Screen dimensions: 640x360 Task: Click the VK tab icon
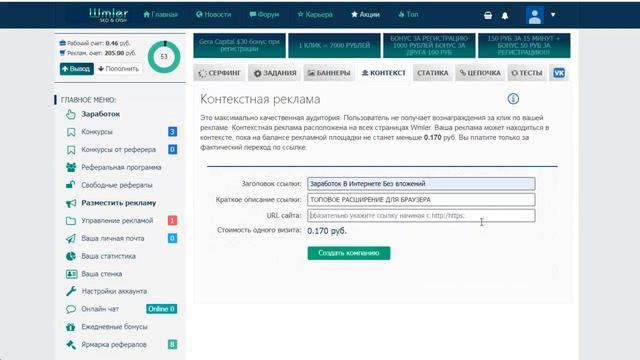coord(559,73)
